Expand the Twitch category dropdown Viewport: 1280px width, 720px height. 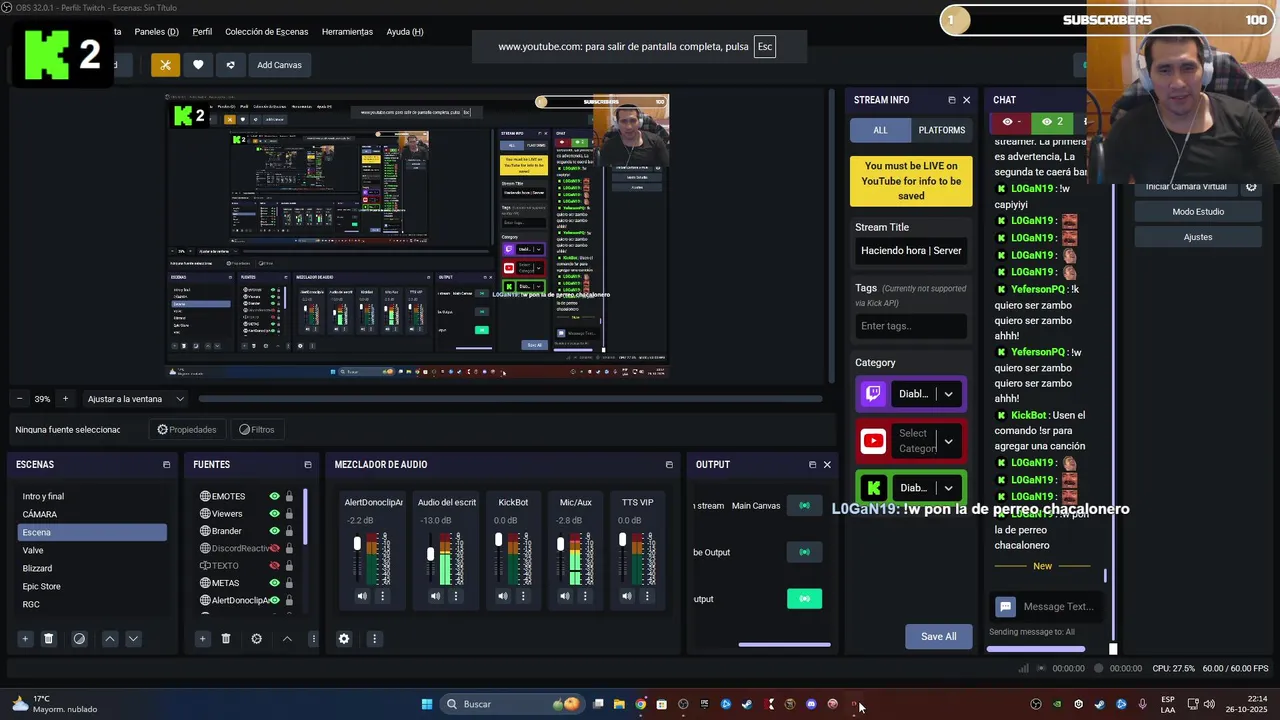[x=948, y=394]
